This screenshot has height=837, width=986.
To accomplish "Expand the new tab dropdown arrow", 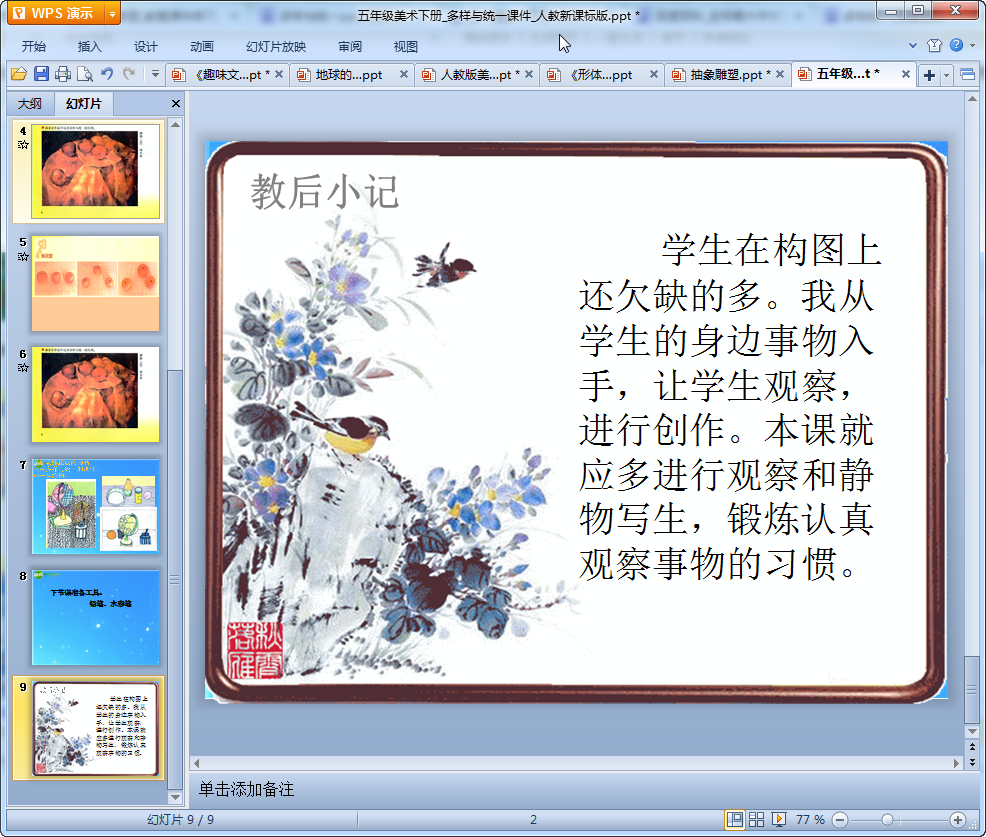I will coord(946,76).
